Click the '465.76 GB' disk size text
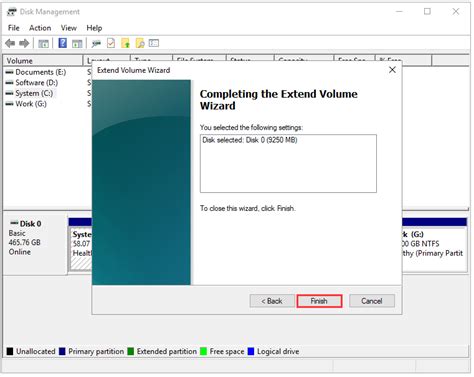The height and width of the screenshot is (377, 474). click(25, 242)
